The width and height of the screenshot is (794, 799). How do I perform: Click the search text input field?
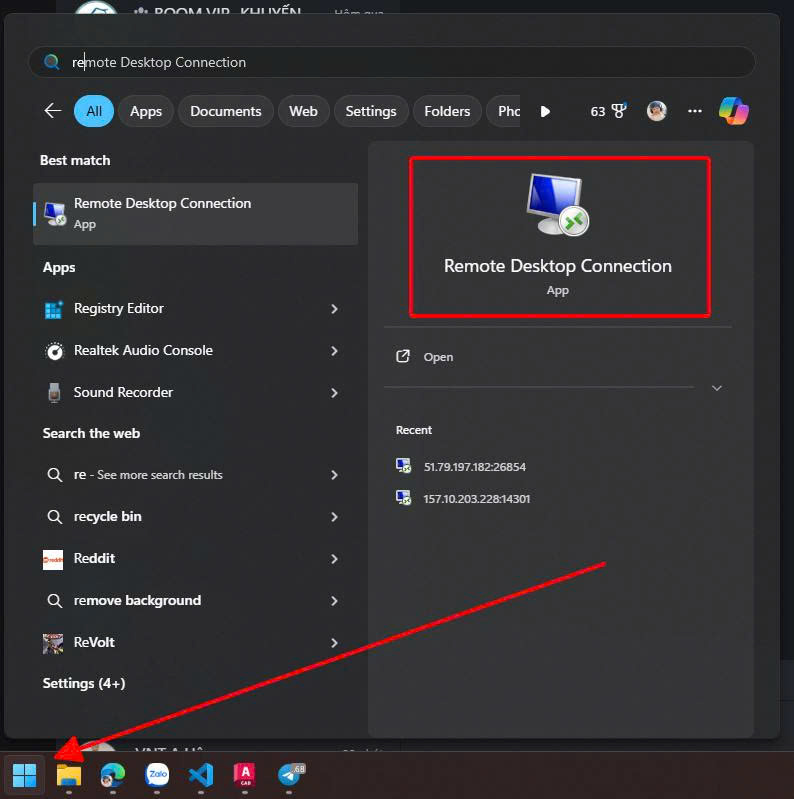click(400, 62)
